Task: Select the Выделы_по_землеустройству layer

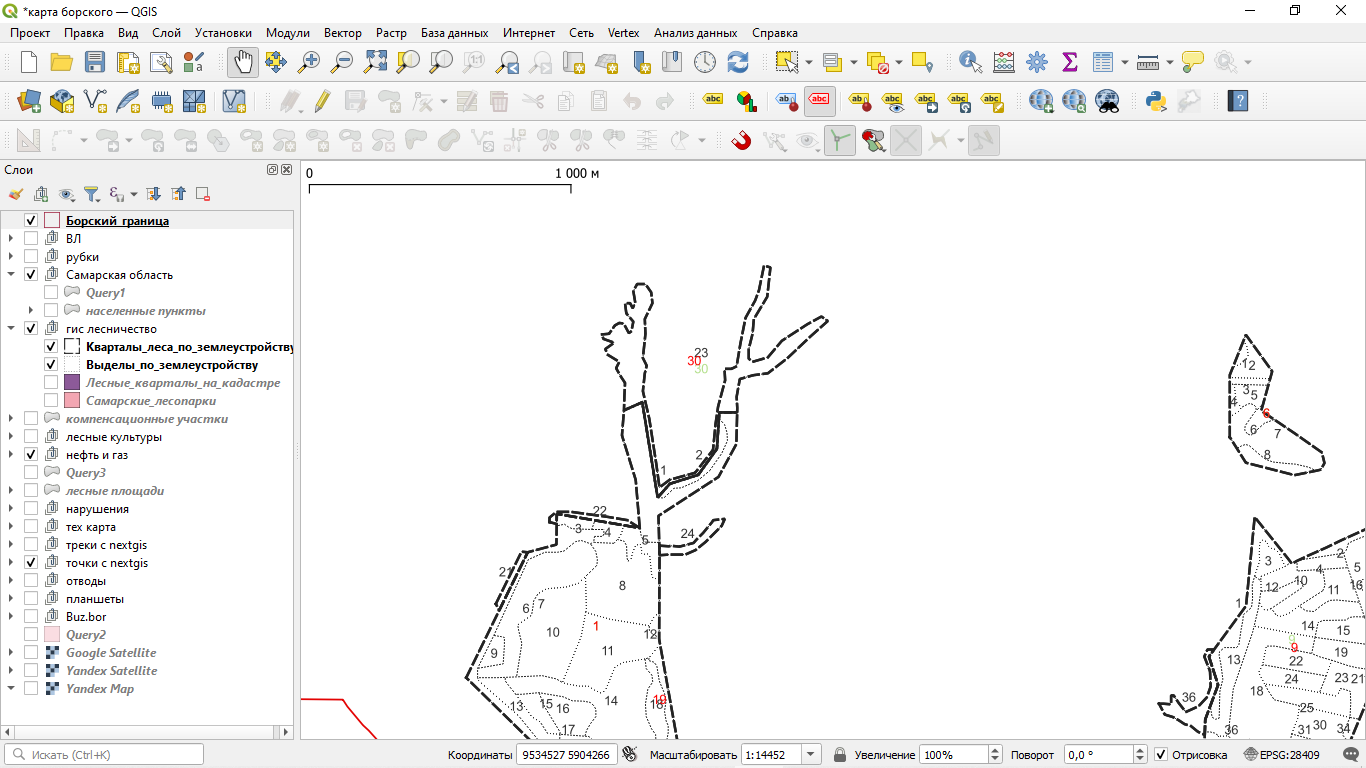Action: 171,365
